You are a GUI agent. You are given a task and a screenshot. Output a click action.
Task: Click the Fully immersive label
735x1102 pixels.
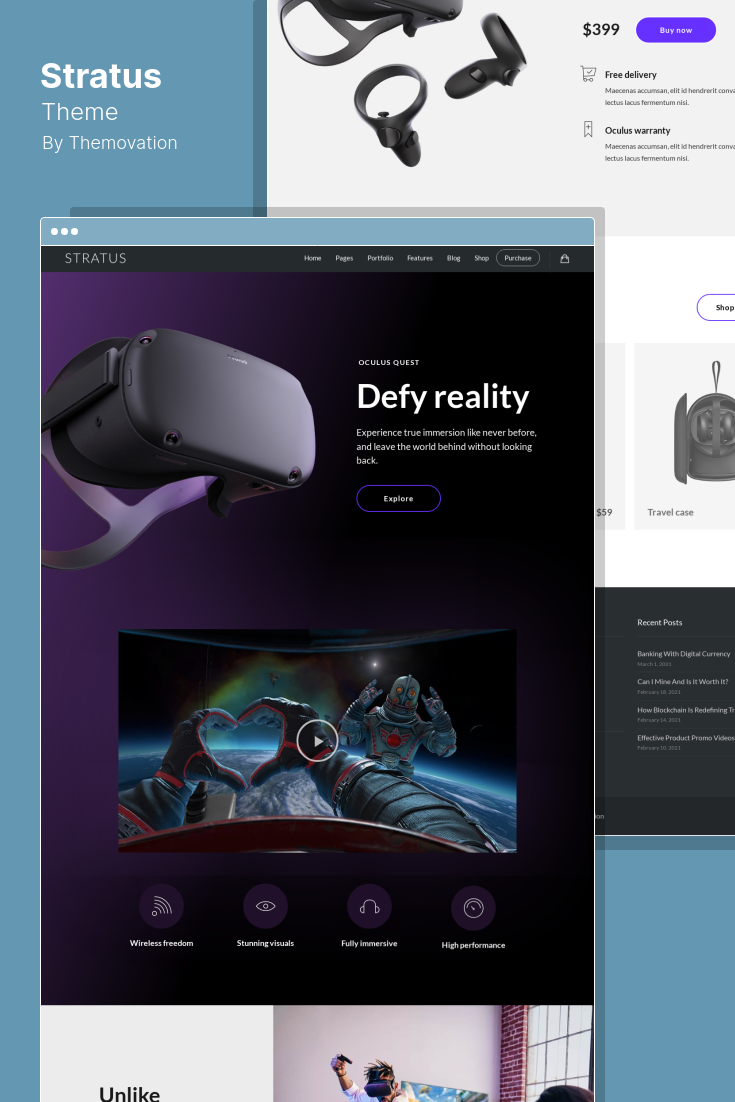[369, 943]
